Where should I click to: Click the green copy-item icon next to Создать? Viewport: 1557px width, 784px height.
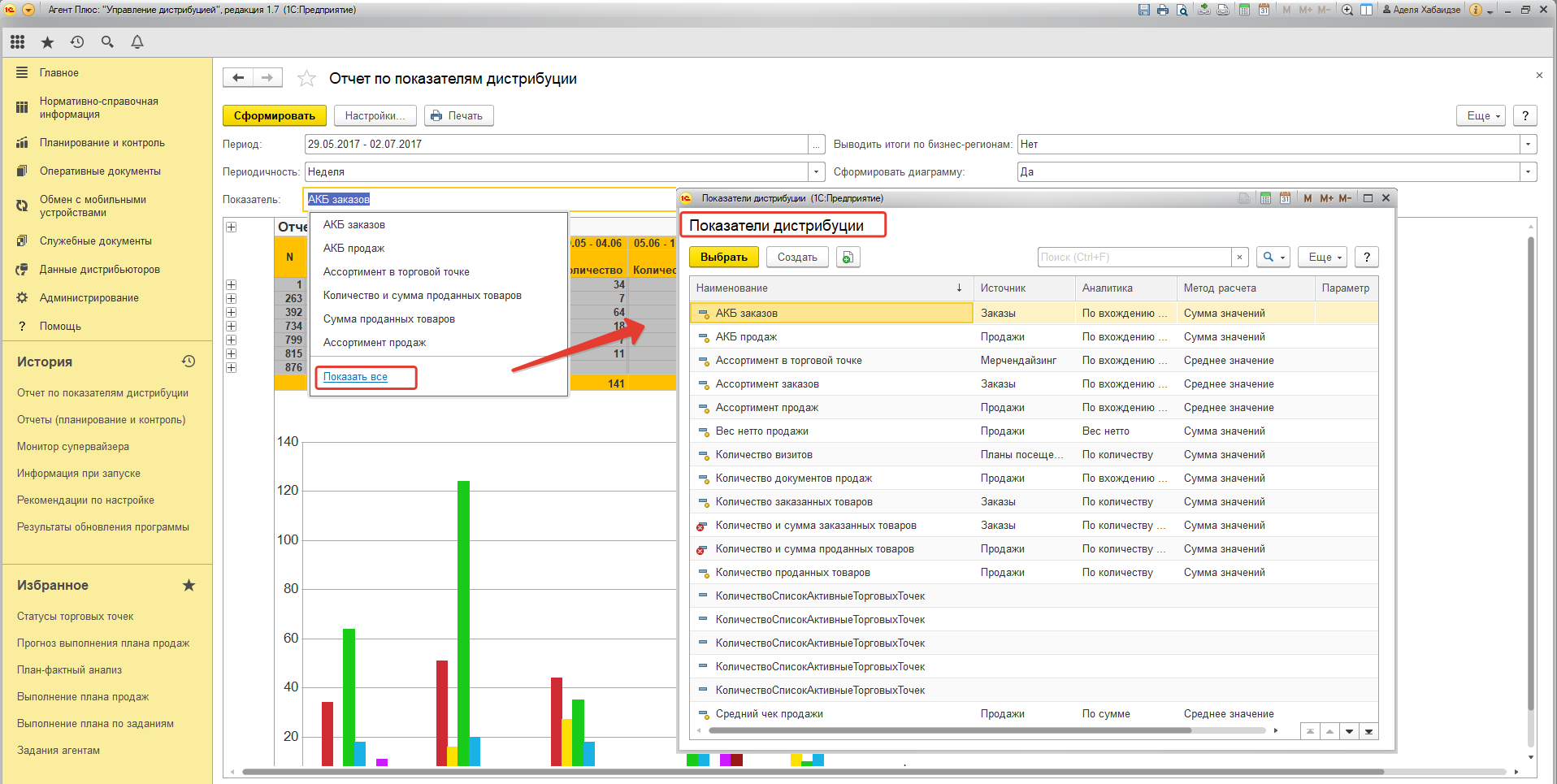848,257
